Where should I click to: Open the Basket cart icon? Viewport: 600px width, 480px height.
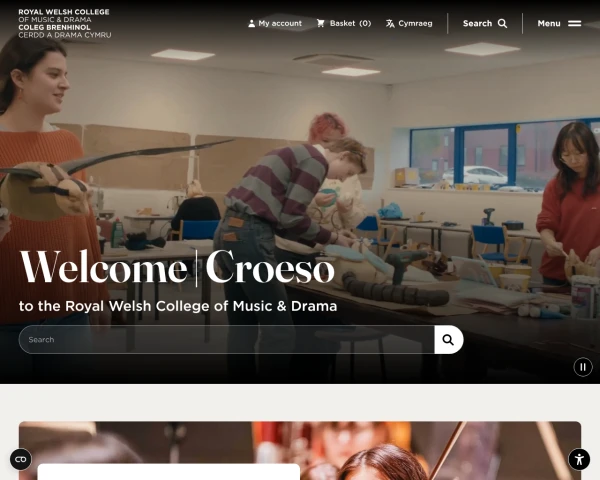(321, 23)
